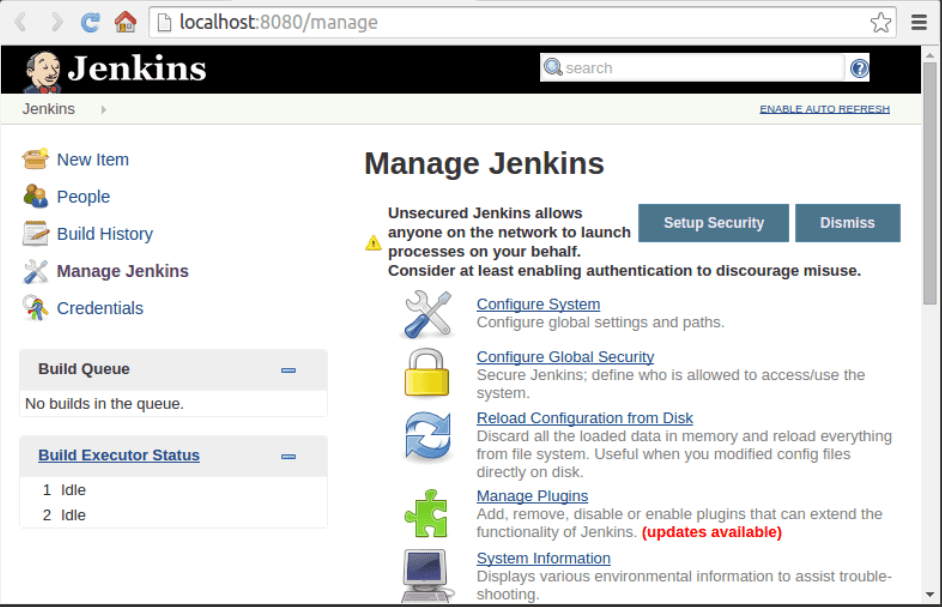Expand the Build Executor Status heading

[x=118, y=455]
